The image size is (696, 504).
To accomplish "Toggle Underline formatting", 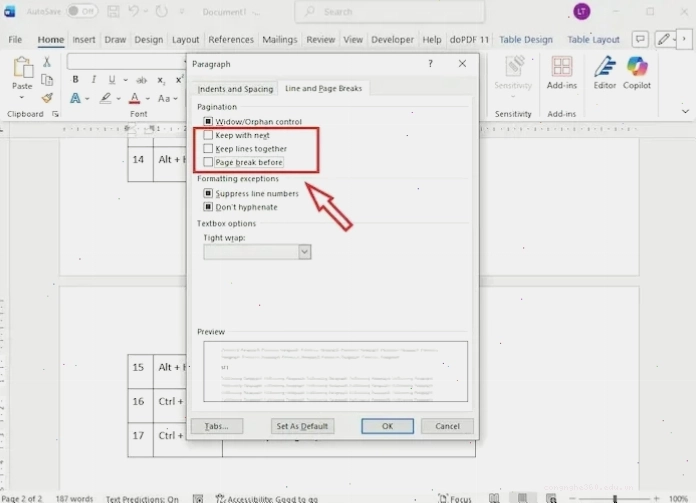I will (x=112, y=79).
